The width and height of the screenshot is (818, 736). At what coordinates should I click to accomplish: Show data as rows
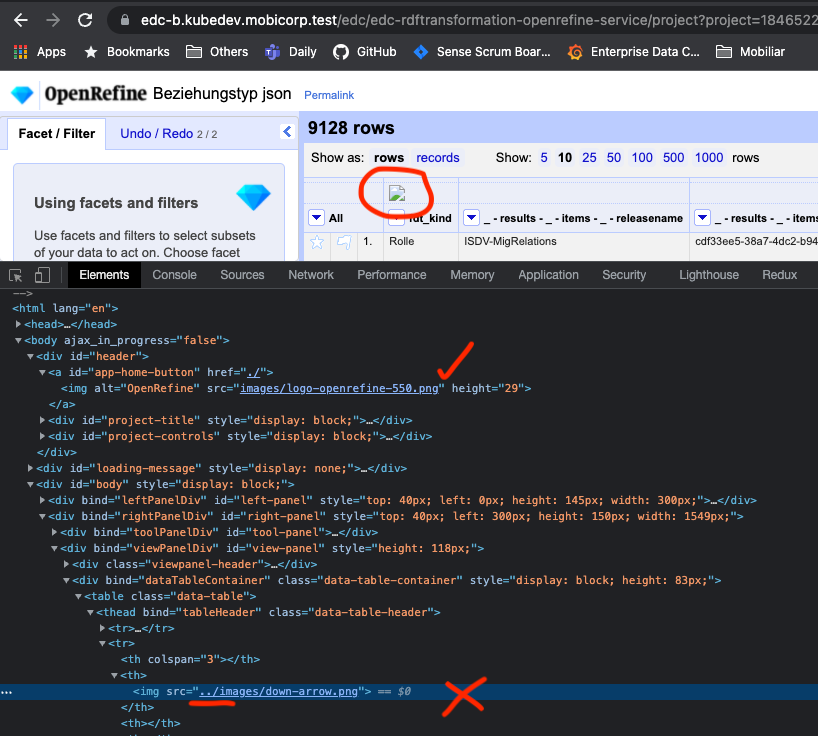(389, 158)
